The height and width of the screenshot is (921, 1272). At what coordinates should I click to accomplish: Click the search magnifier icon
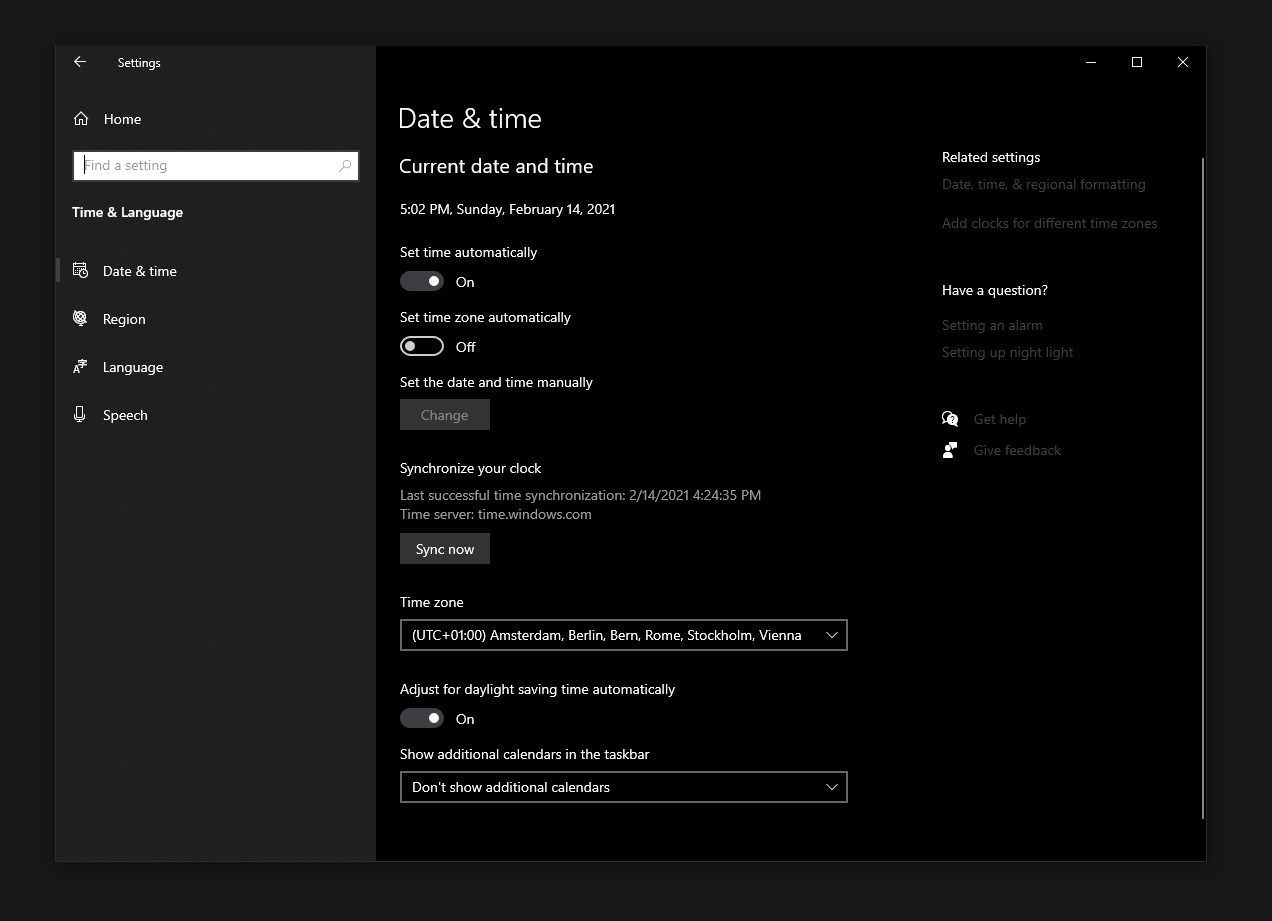[345, 166]
